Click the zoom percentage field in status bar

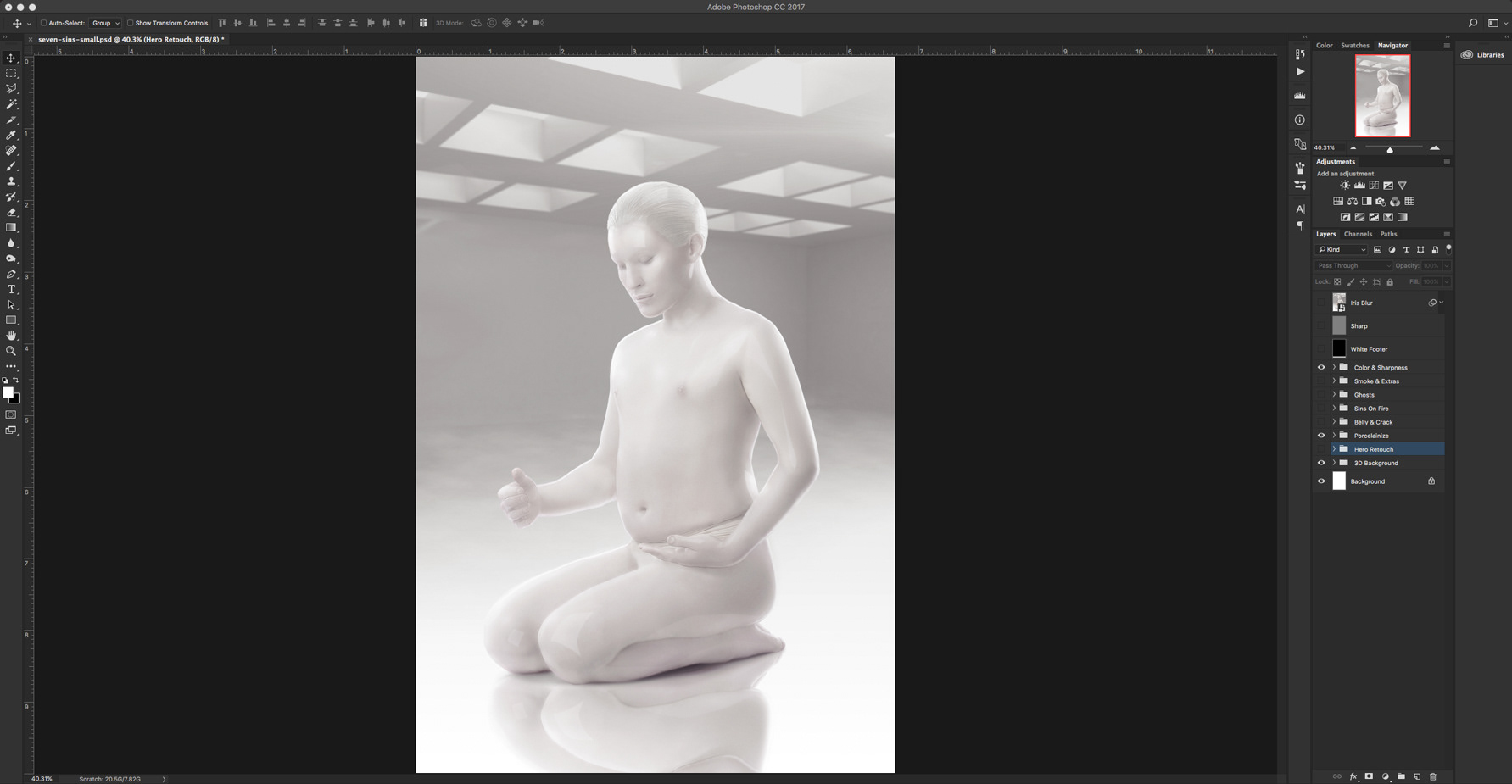[42, 779]
